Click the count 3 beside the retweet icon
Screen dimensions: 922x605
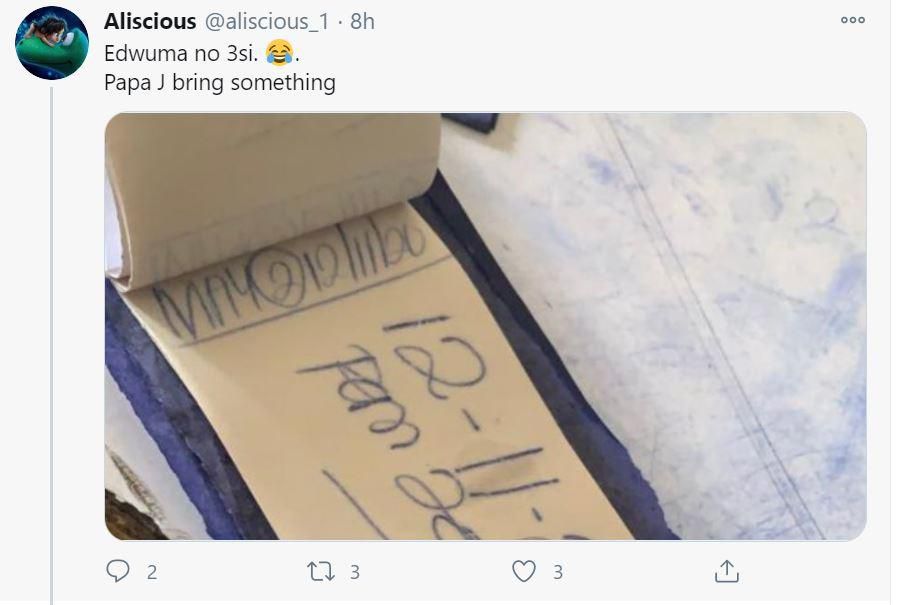coord(355,572)
